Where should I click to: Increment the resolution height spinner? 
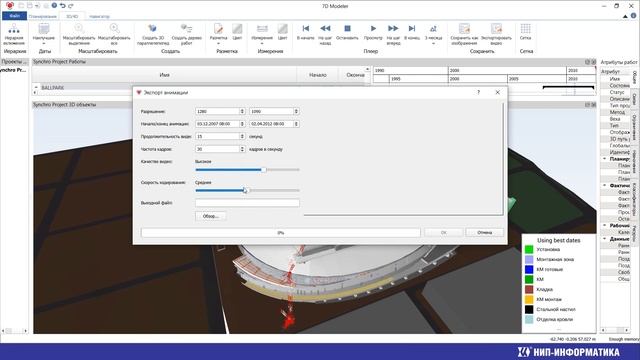[x=296, y=109]
